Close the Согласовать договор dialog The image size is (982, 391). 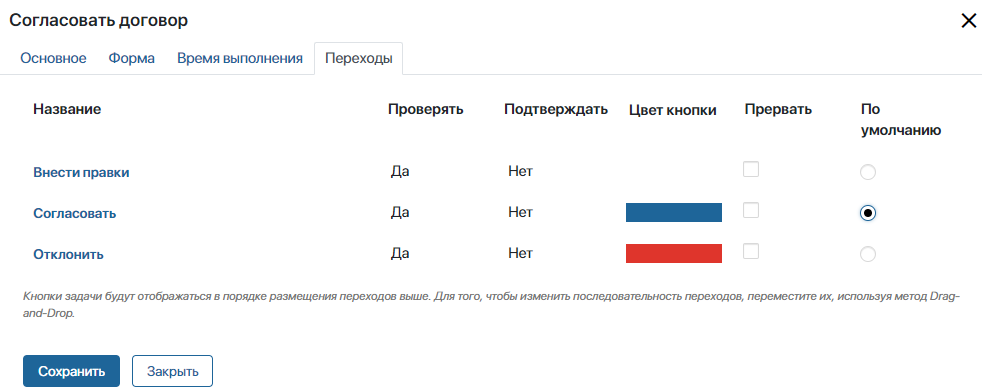(x=968, y=21)
